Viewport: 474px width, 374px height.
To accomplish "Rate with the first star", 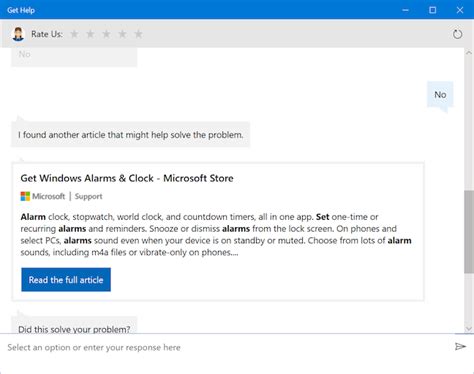I will pos(74,34).
